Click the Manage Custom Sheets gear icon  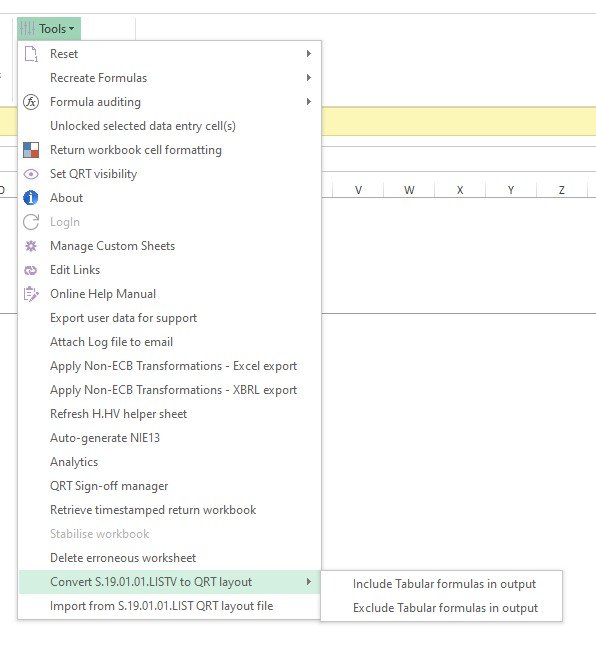pos(31,246)
